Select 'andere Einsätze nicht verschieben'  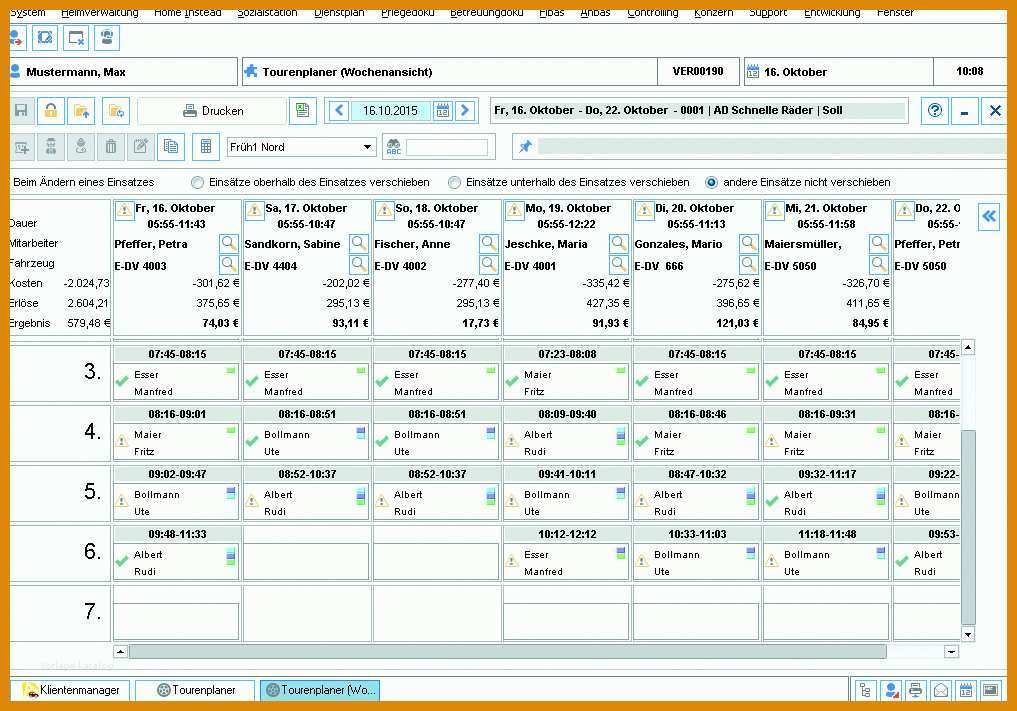712,182
